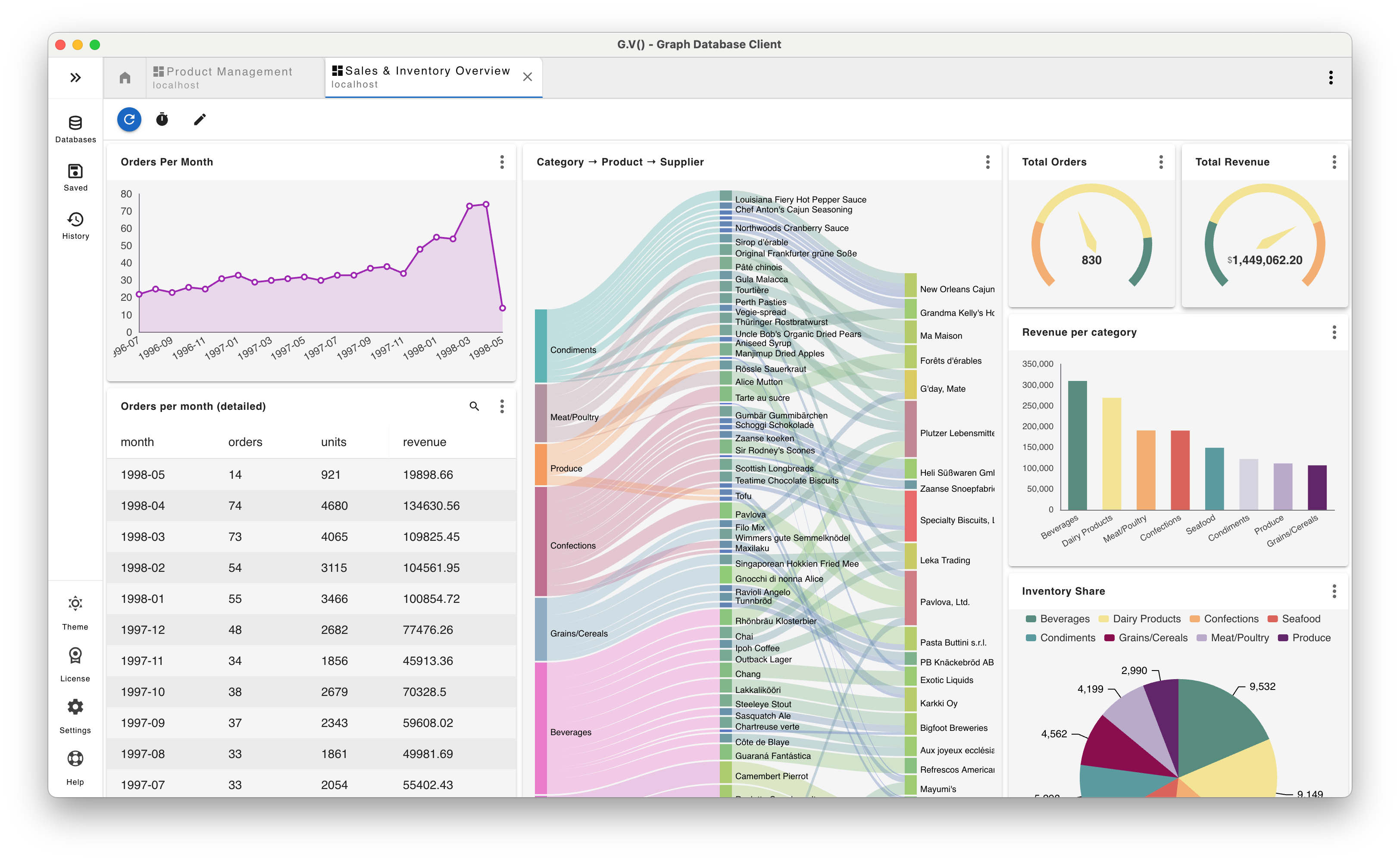The height and width of the screenshot is (861, 1400).
Task: Go to home tab icon
Action: (x=125, y=78)
